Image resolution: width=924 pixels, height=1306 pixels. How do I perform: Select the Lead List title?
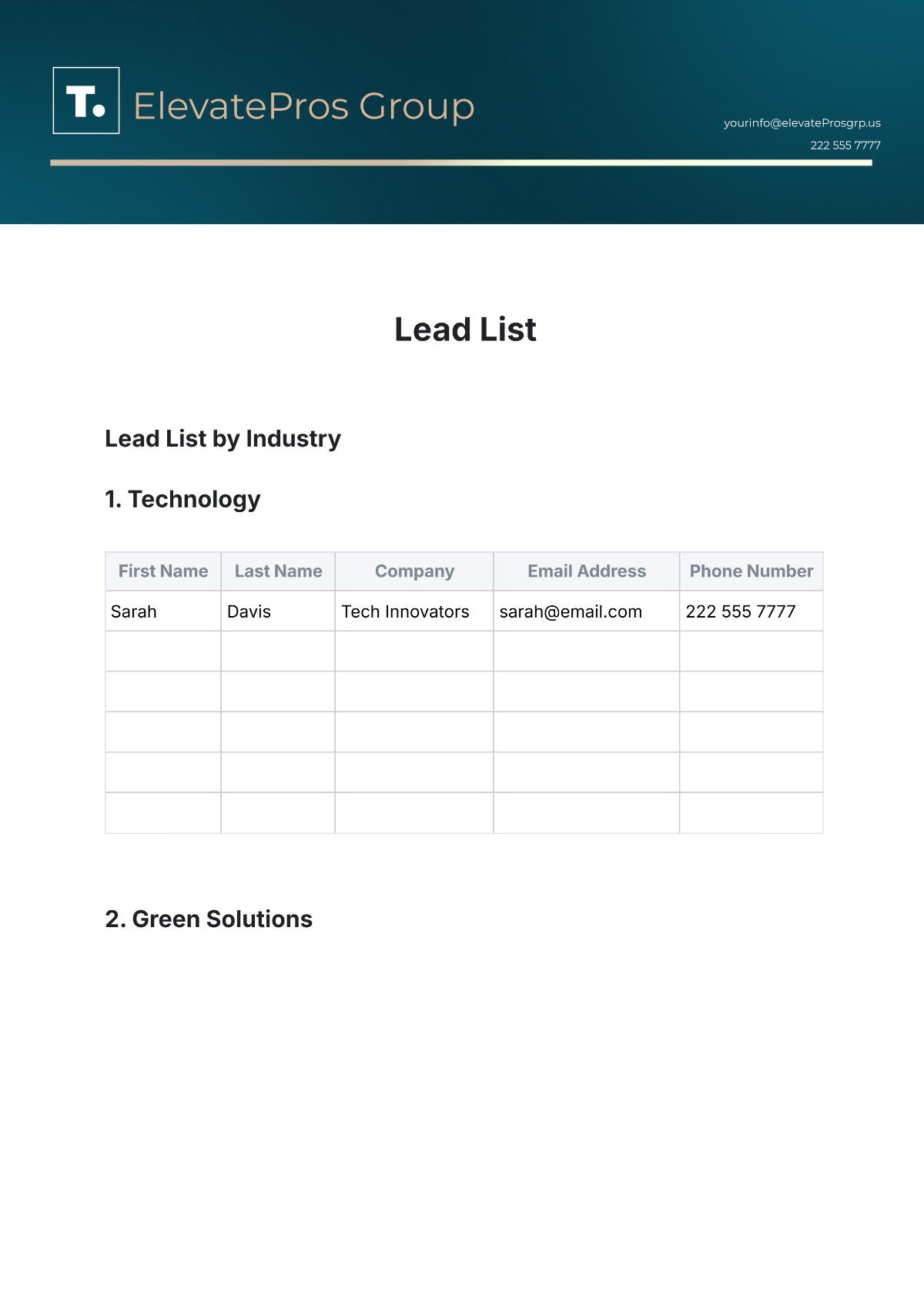(465, 330)
